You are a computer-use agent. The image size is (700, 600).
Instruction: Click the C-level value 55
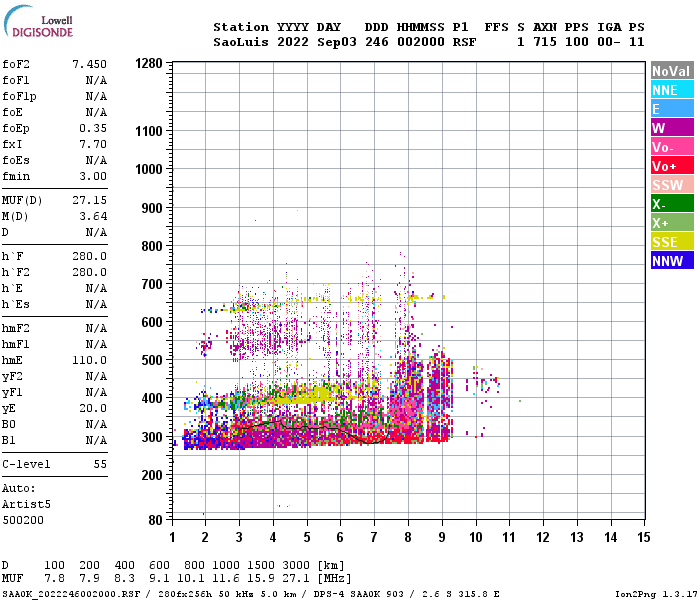tap(100, 464)
